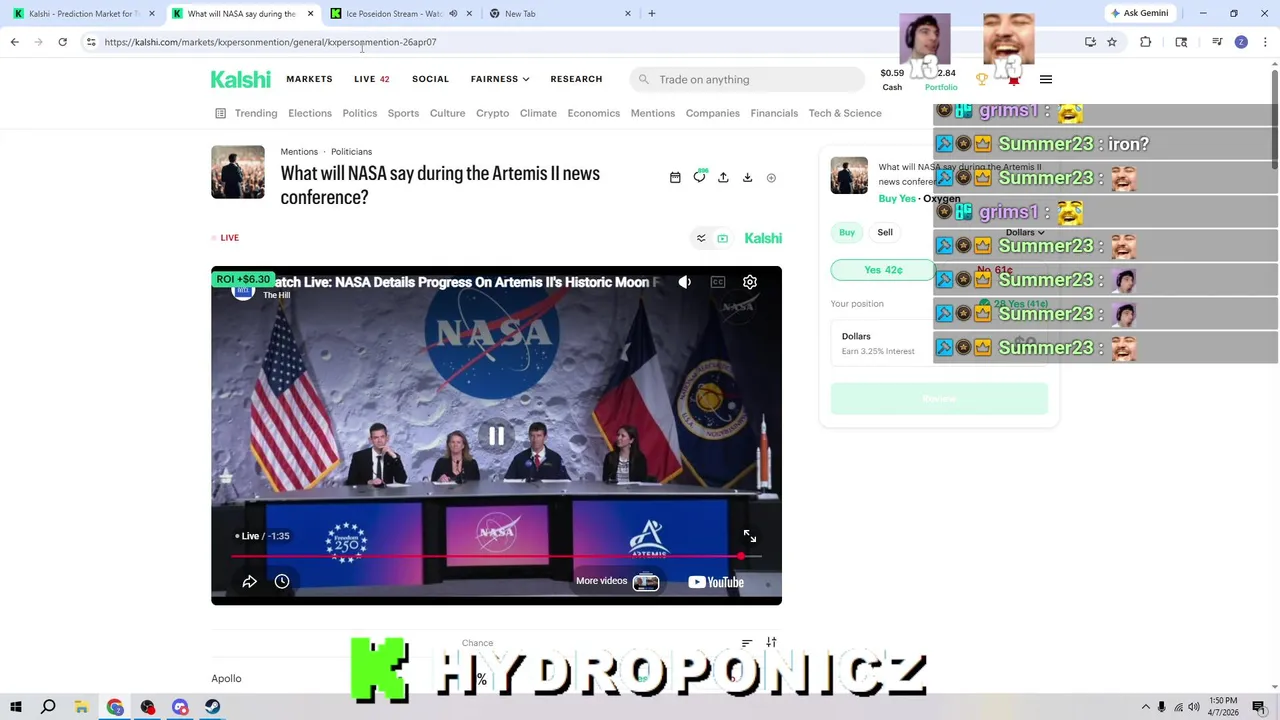This screenshot has width=1280, height=720.
Task: Select the Tech & Science category
Action: click(845, 113)
